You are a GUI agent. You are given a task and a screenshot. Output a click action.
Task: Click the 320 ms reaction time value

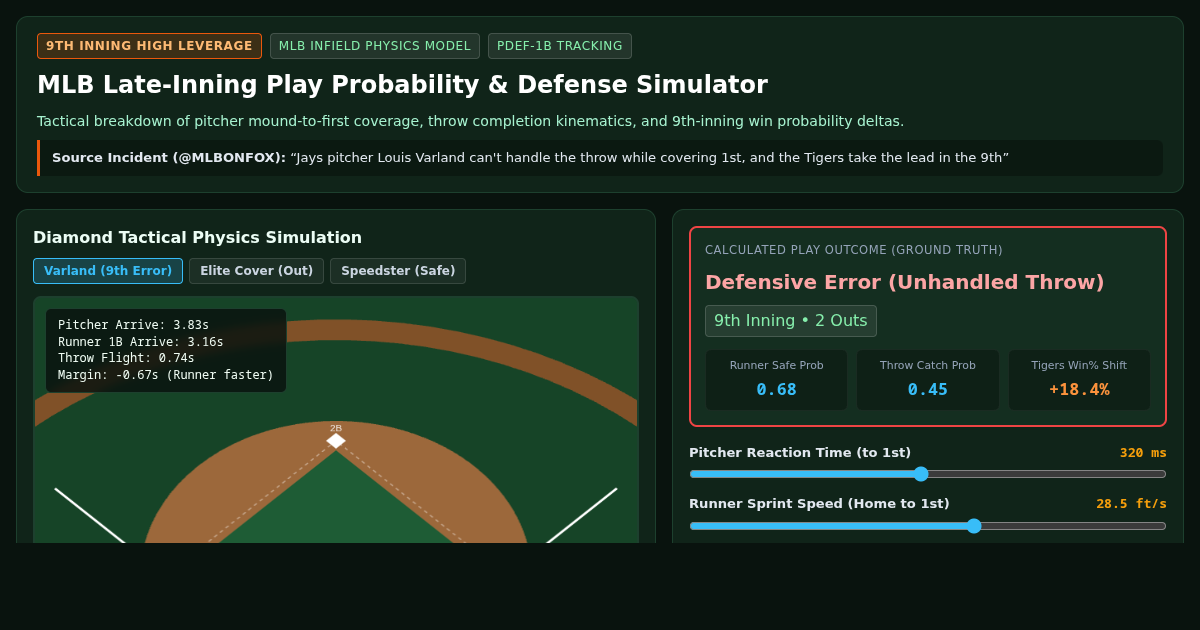1143,453
